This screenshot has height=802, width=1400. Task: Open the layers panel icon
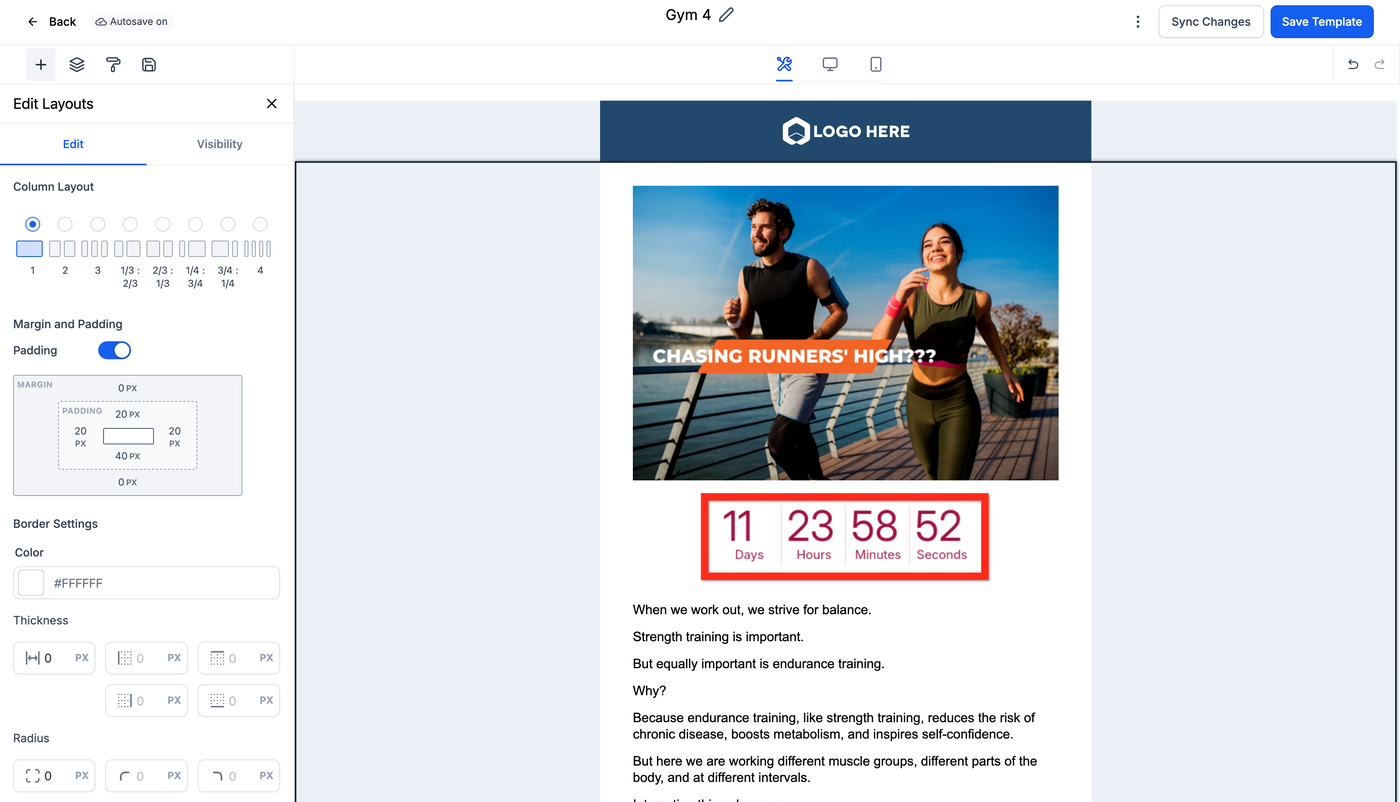(x=77, y=65)
